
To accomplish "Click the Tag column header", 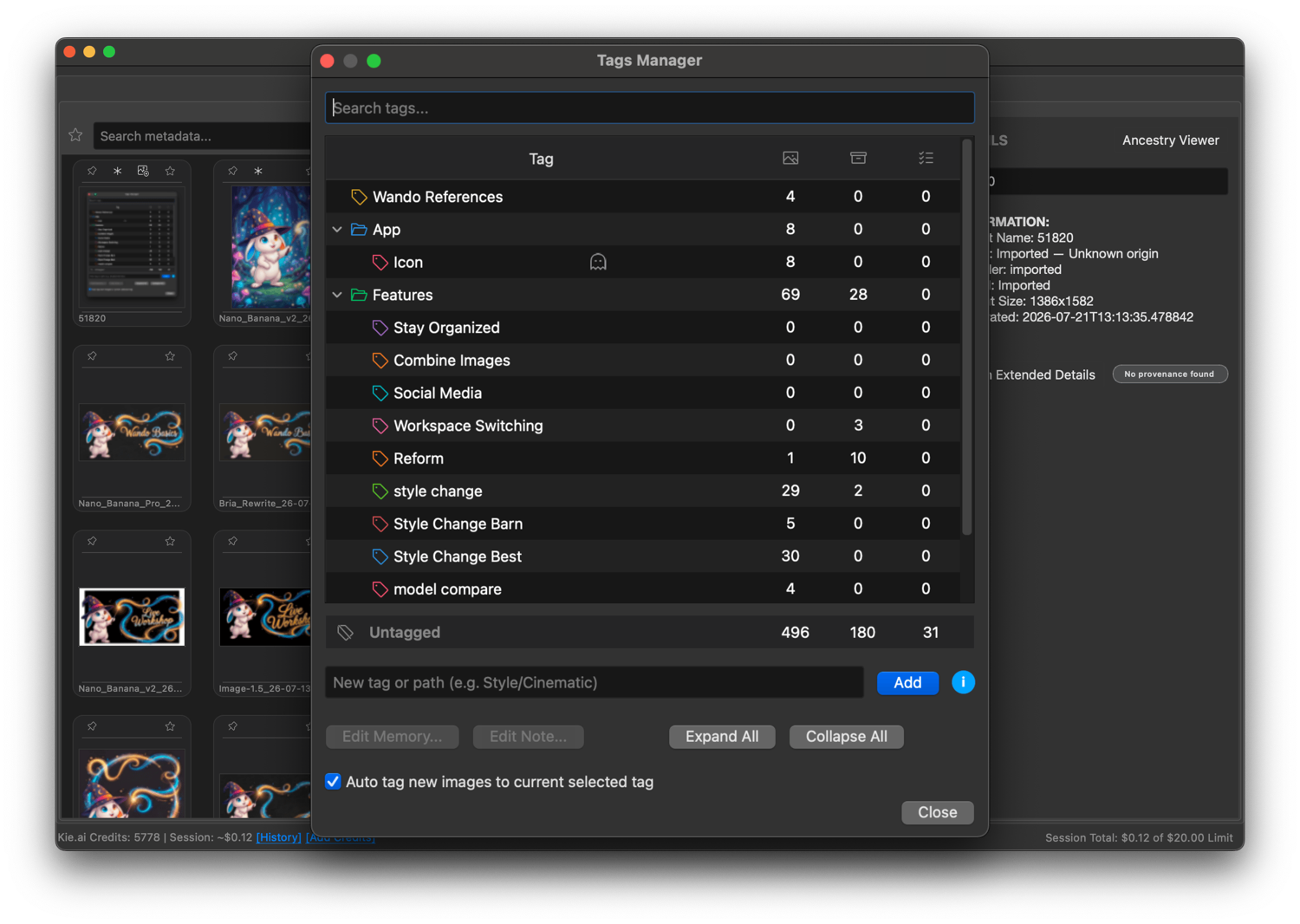I will tap(541, 159).
